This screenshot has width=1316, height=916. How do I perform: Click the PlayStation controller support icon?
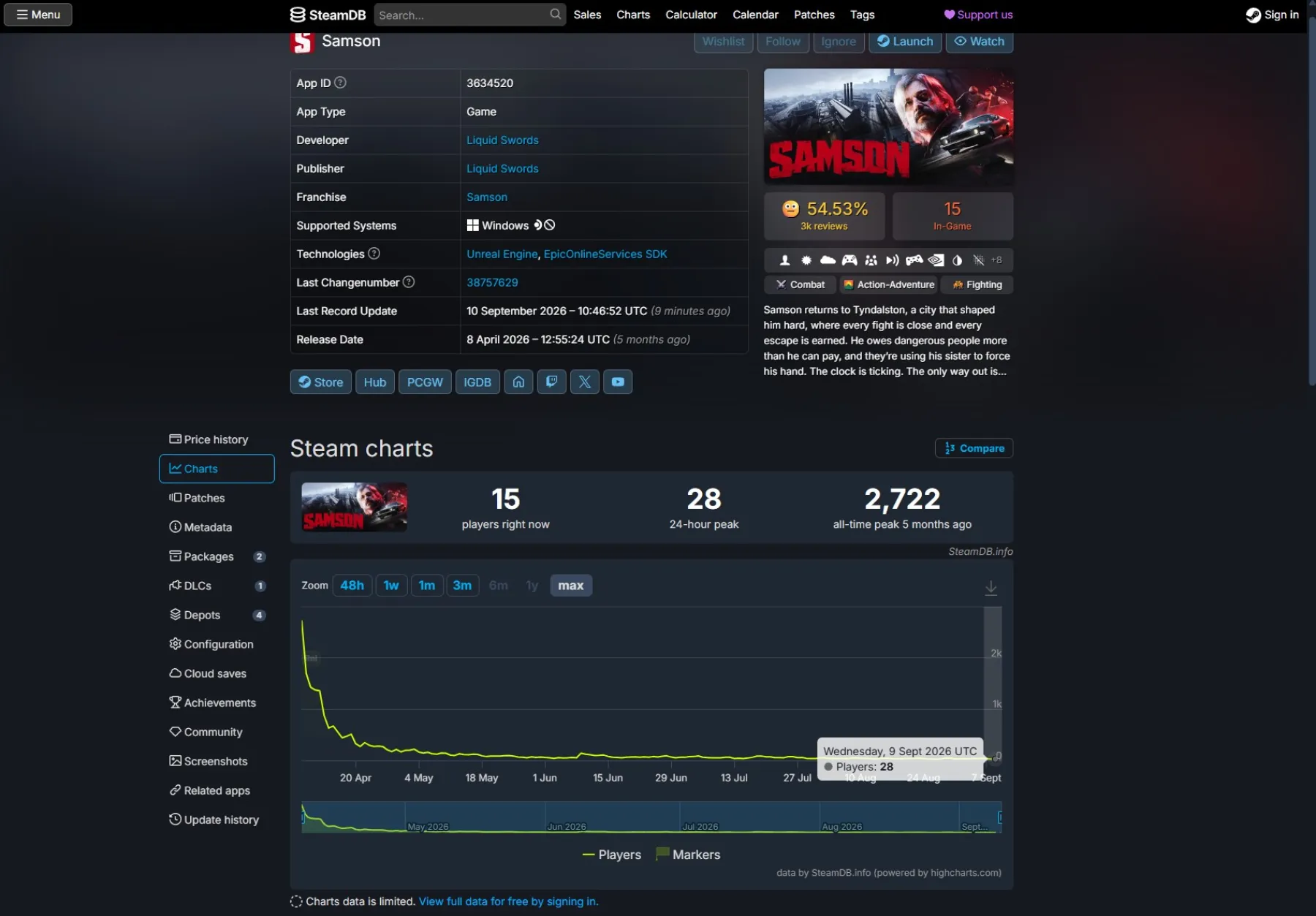pyautogui.click(x=914, y=260)
